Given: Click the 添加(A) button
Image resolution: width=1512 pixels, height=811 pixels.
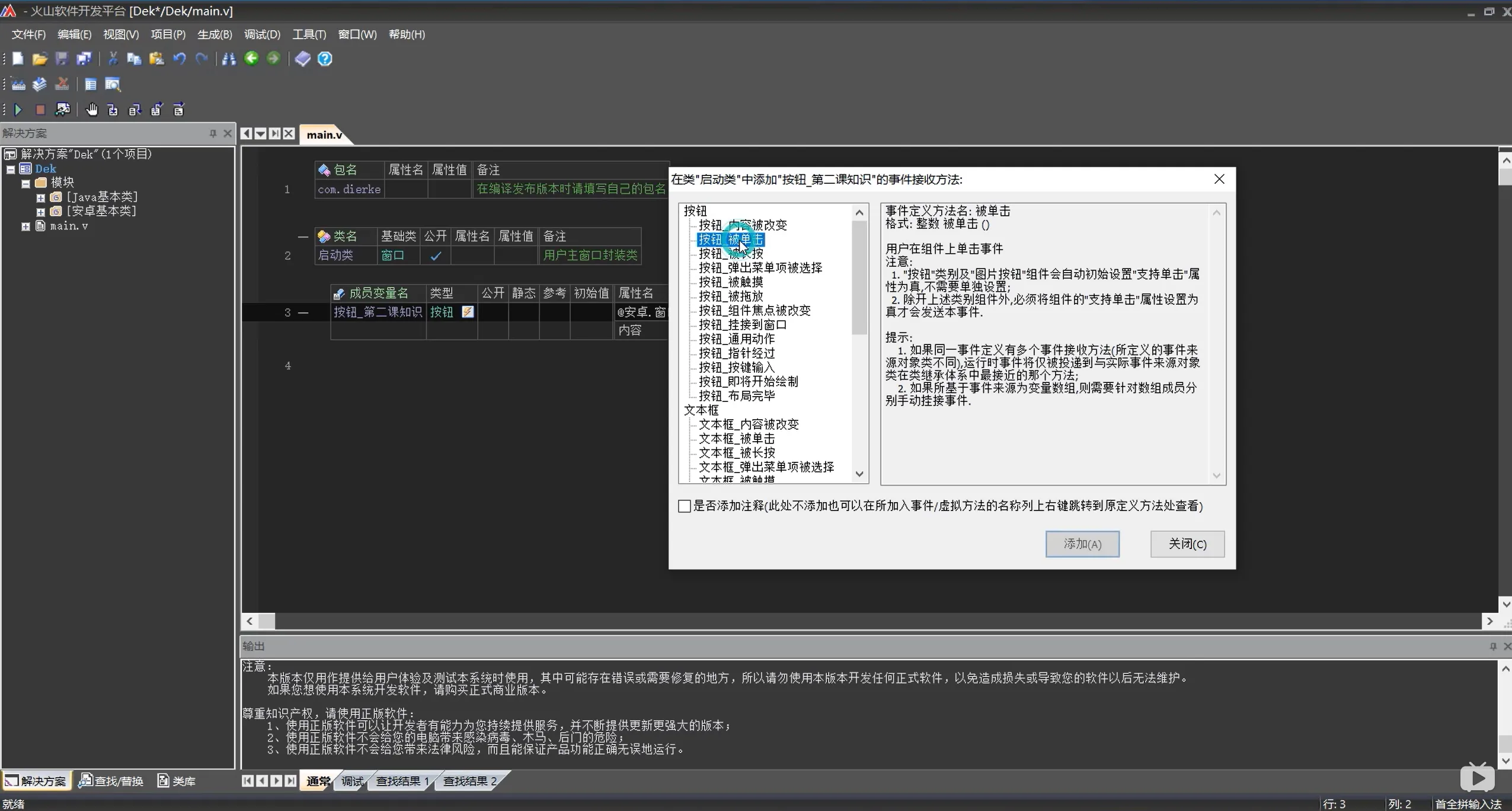Looking at the screenshot, I should [1082, 544].
